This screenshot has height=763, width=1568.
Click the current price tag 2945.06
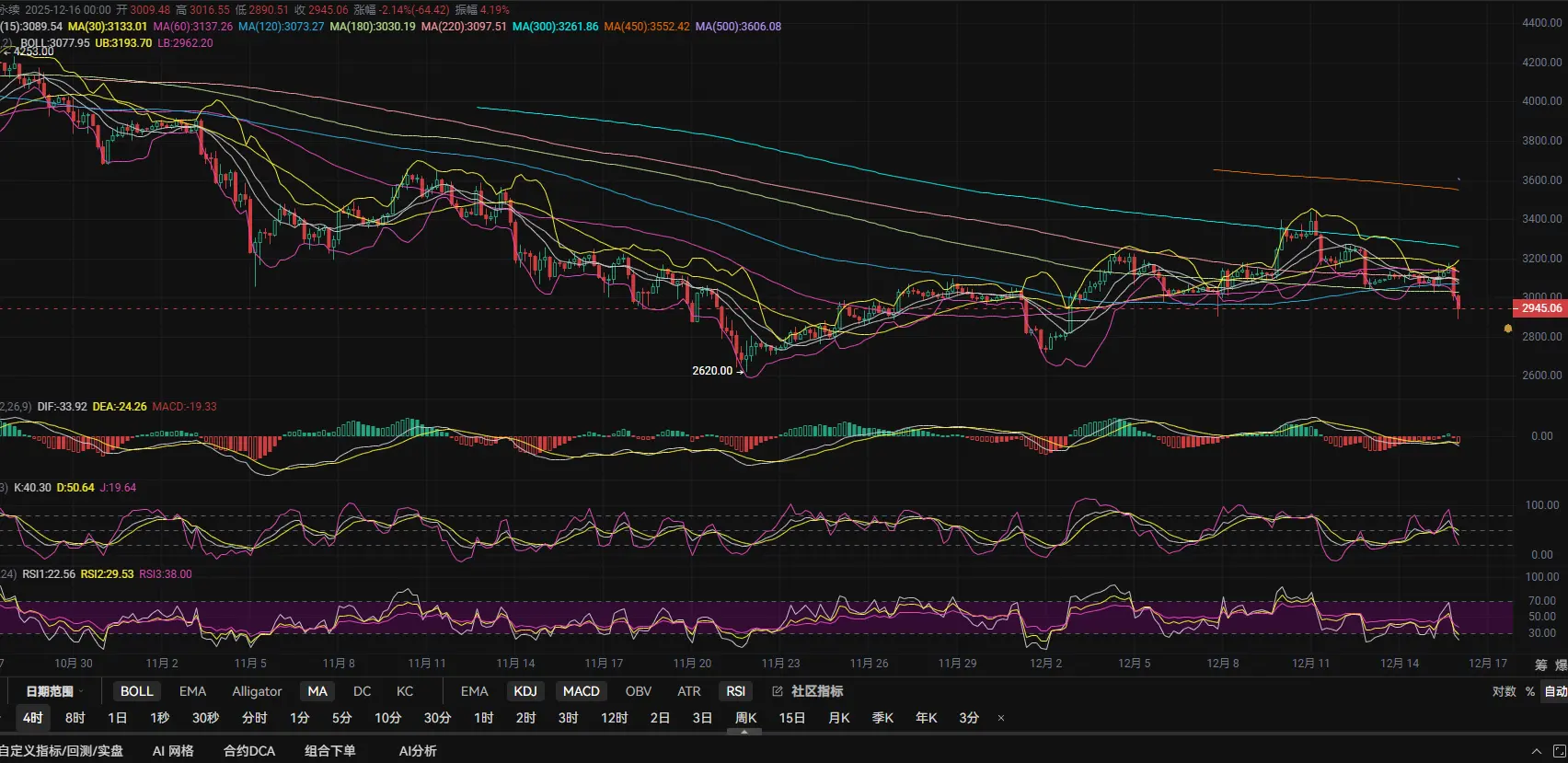[1540, 308]
